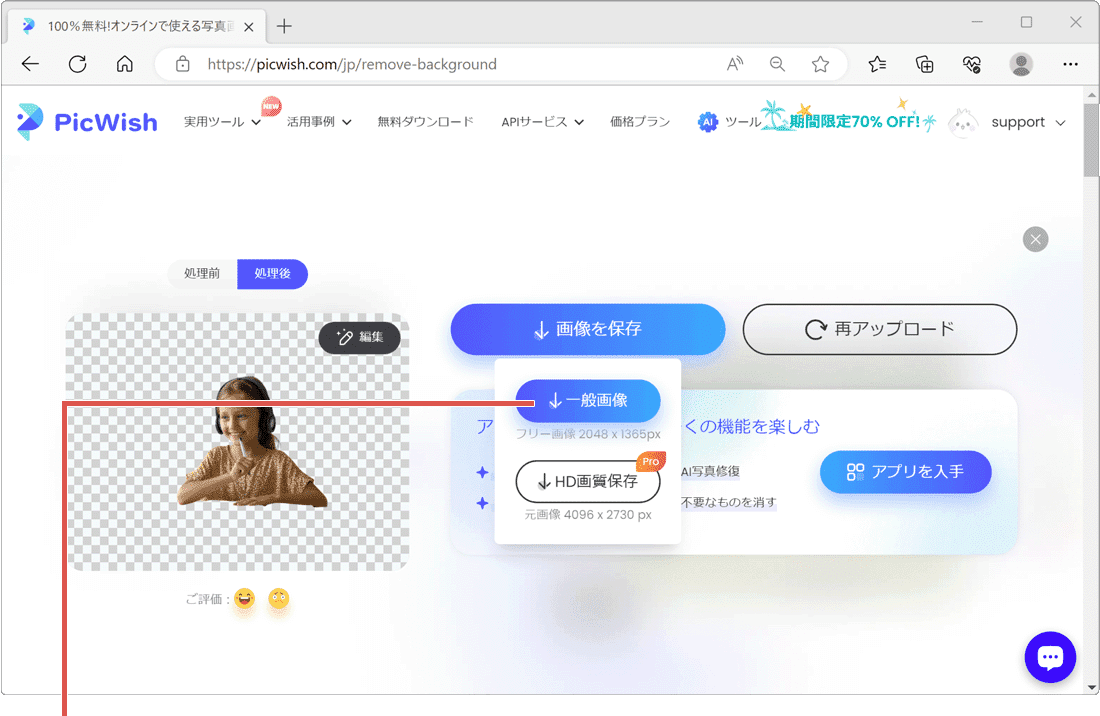Expand the support chevron menu

click(x=1060, y=122)
